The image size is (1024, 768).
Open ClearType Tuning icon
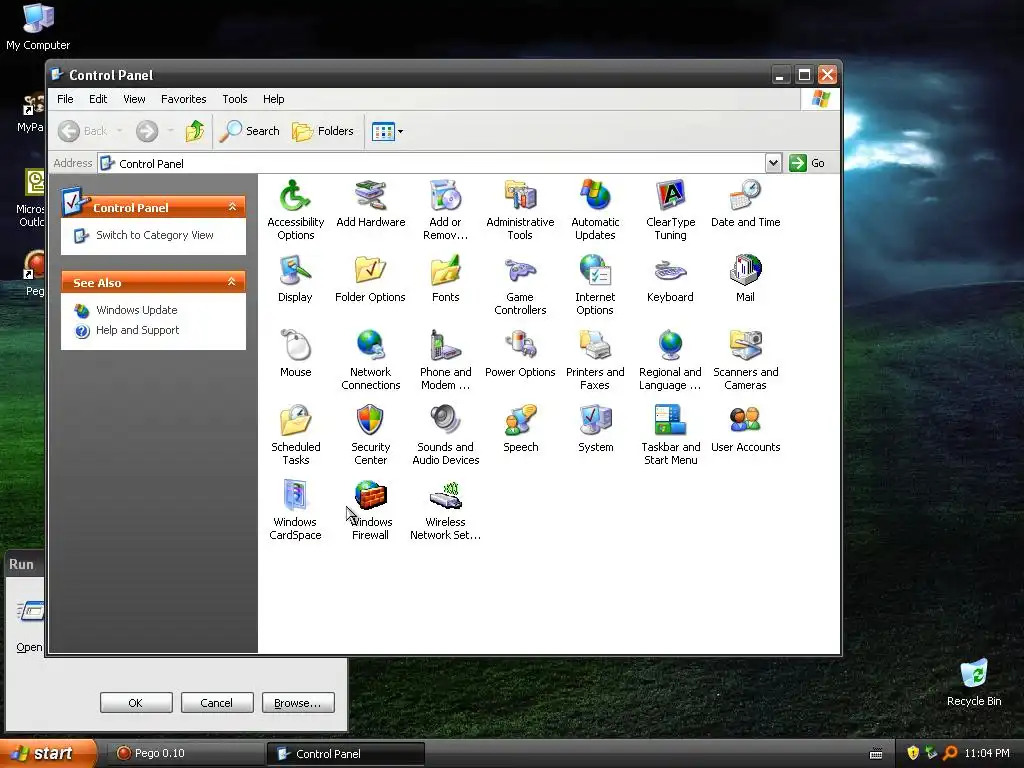coord(670,196)
